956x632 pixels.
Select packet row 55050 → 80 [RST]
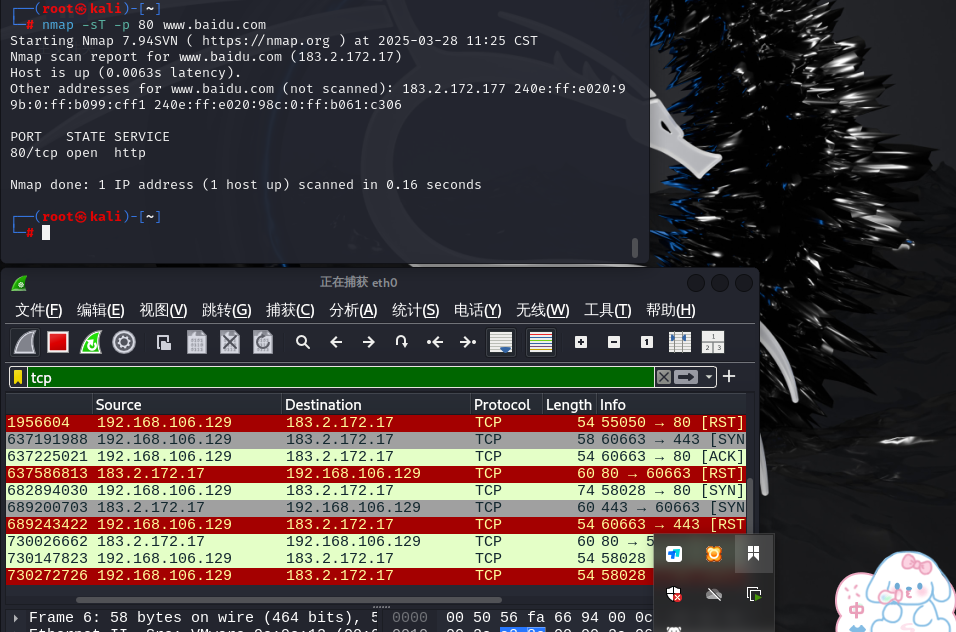[x=376, y=423]
